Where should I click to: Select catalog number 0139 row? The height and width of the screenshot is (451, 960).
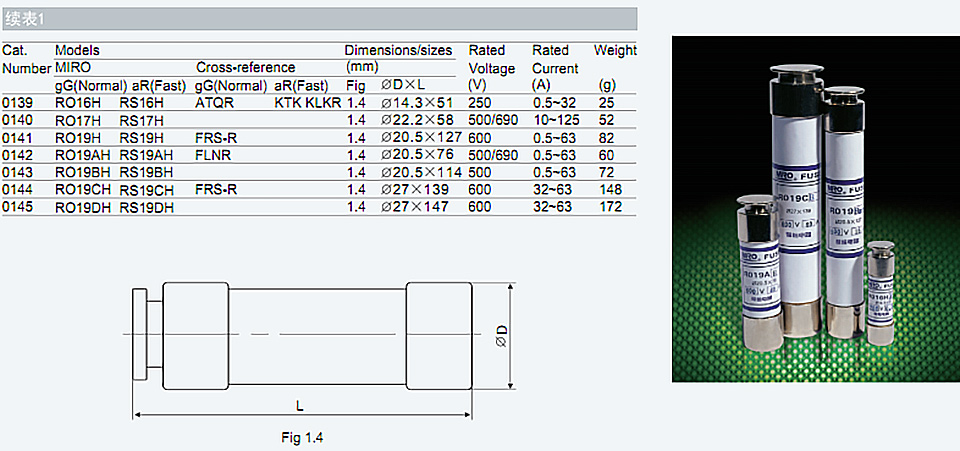pyautogui.click(x=318, y=102)
